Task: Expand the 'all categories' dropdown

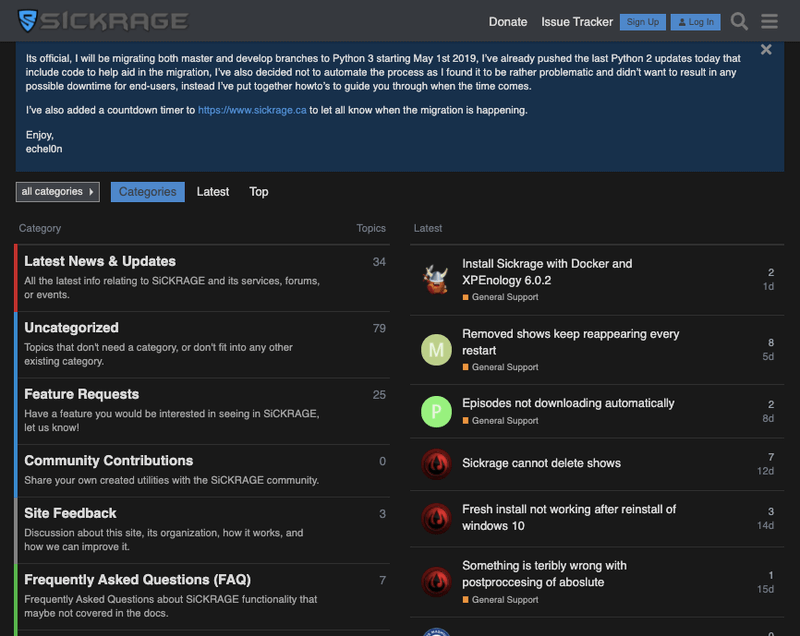Action: click(x=58, y=192)
